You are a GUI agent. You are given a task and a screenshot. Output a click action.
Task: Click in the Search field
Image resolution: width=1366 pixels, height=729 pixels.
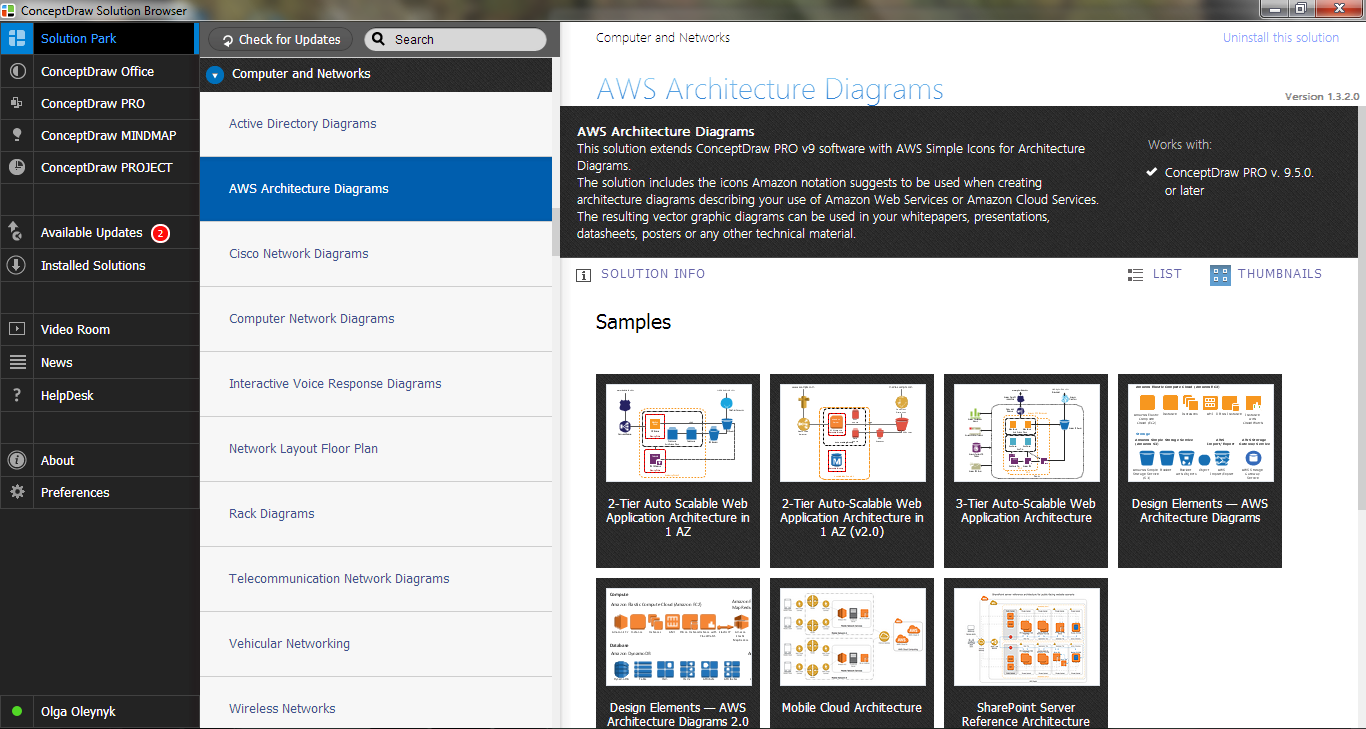pyautogui.click(x=460, y=40)
